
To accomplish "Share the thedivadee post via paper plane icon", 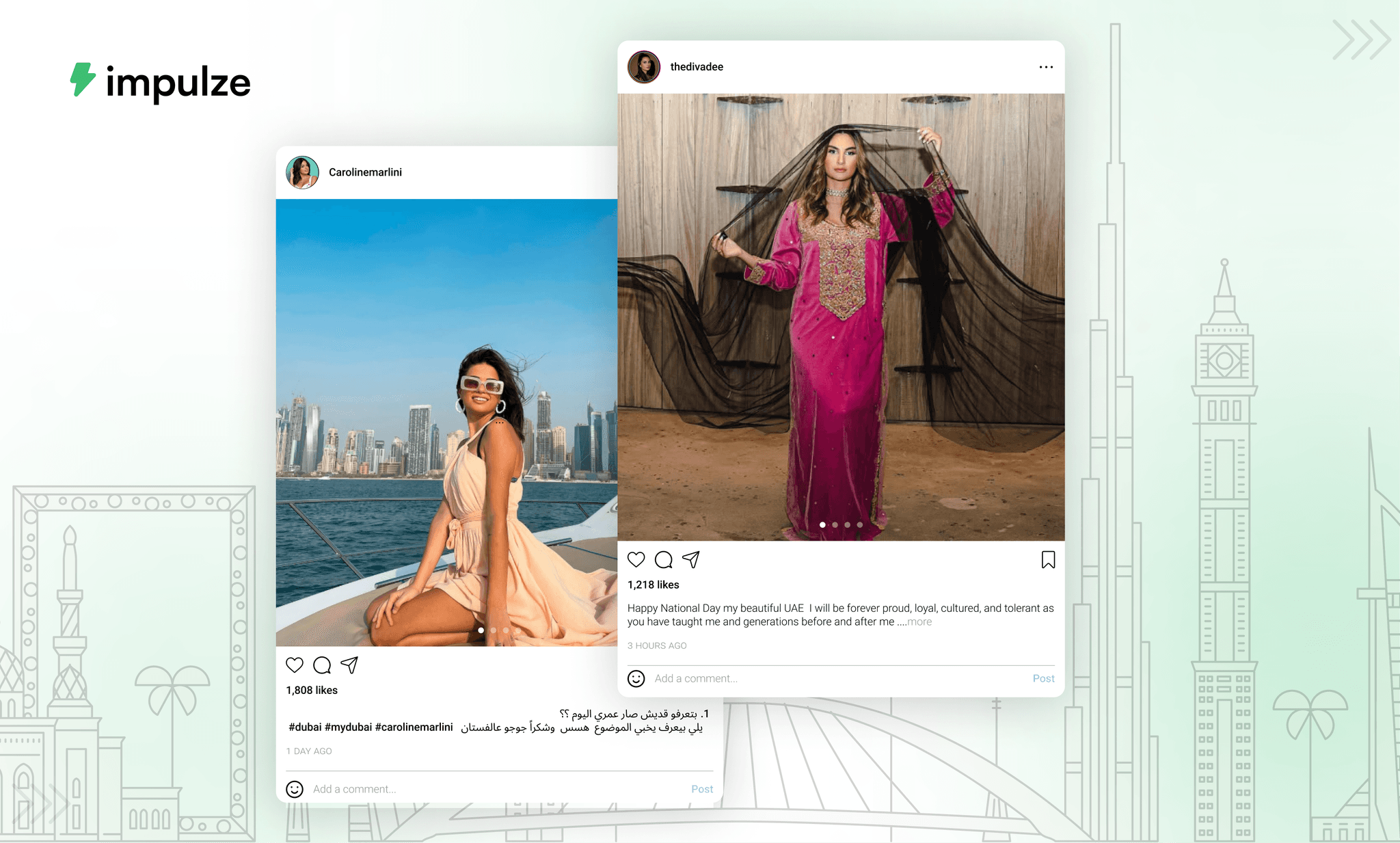I will point(692,559).
